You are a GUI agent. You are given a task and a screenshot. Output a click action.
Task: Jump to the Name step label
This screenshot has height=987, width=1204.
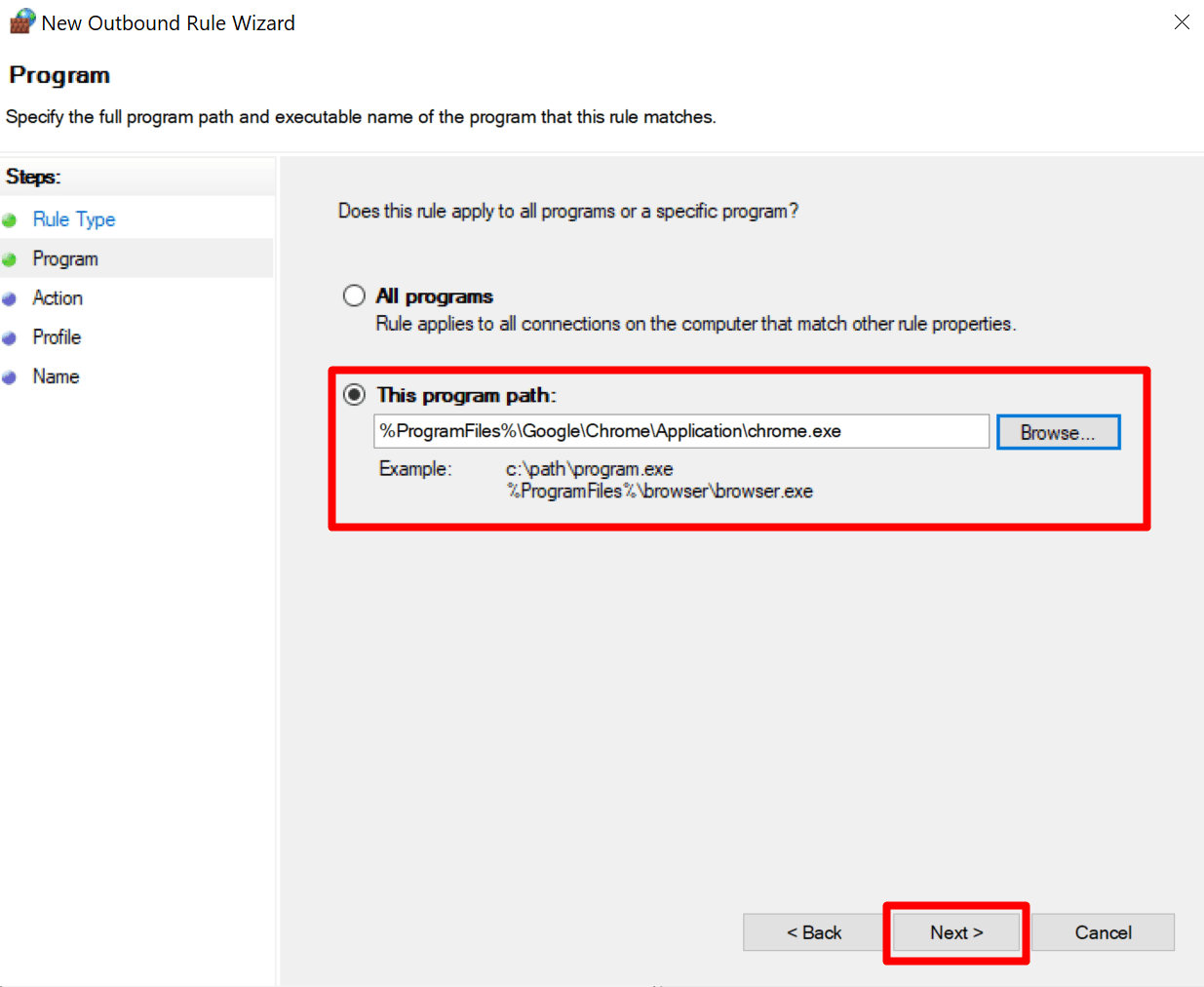coord(56,376)
